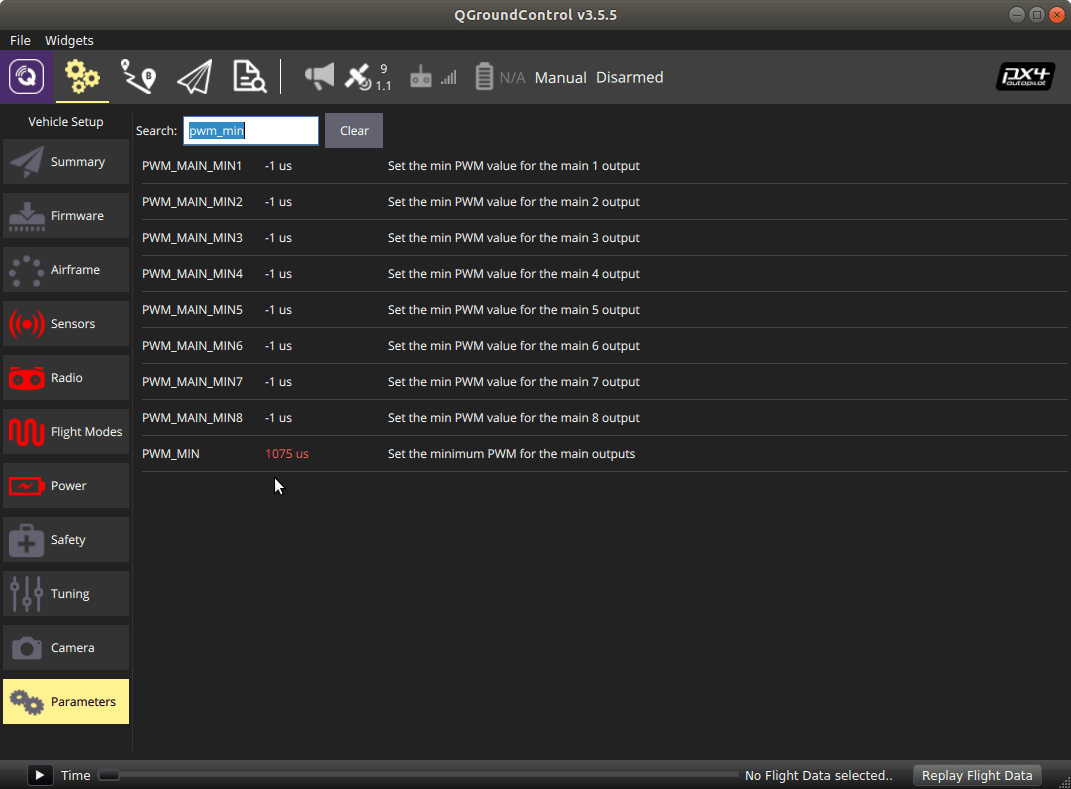
Task: Show battery status icon
Action: click(484, 77)
